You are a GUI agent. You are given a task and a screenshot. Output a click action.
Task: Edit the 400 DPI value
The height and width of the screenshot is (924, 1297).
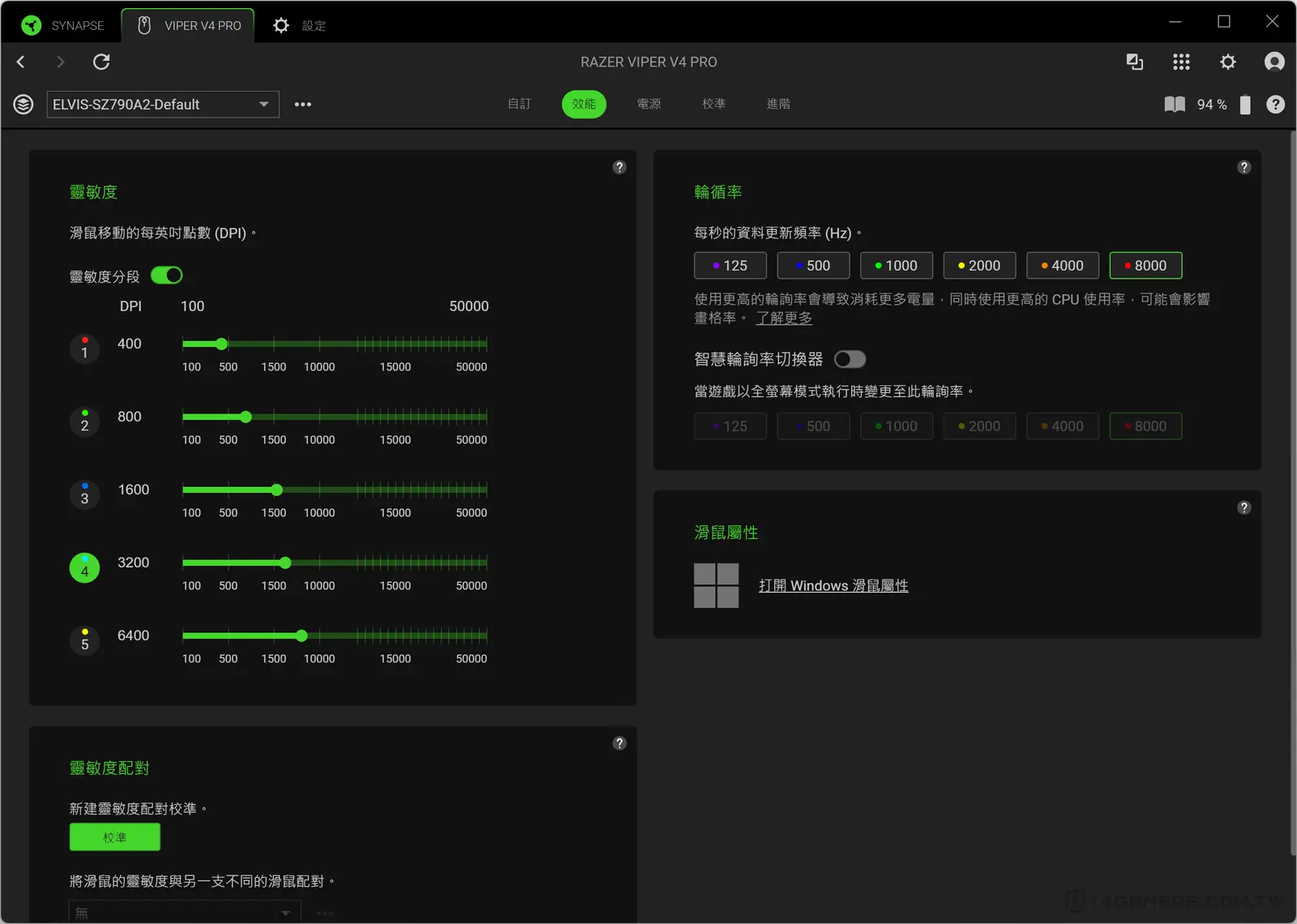click(130, 344)
